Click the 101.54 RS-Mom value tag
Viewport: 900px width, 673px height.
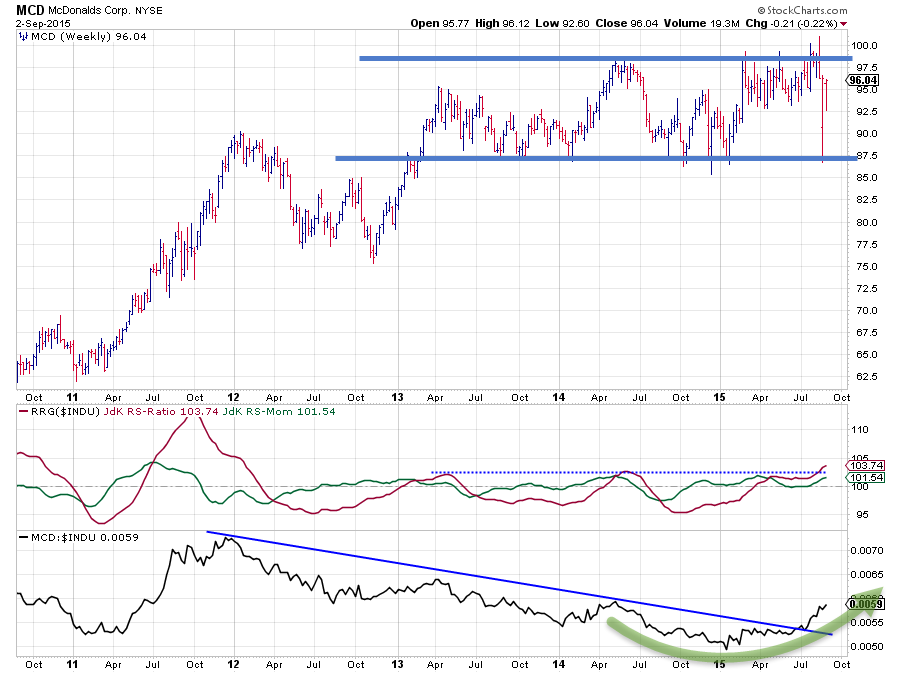(866, 478)
